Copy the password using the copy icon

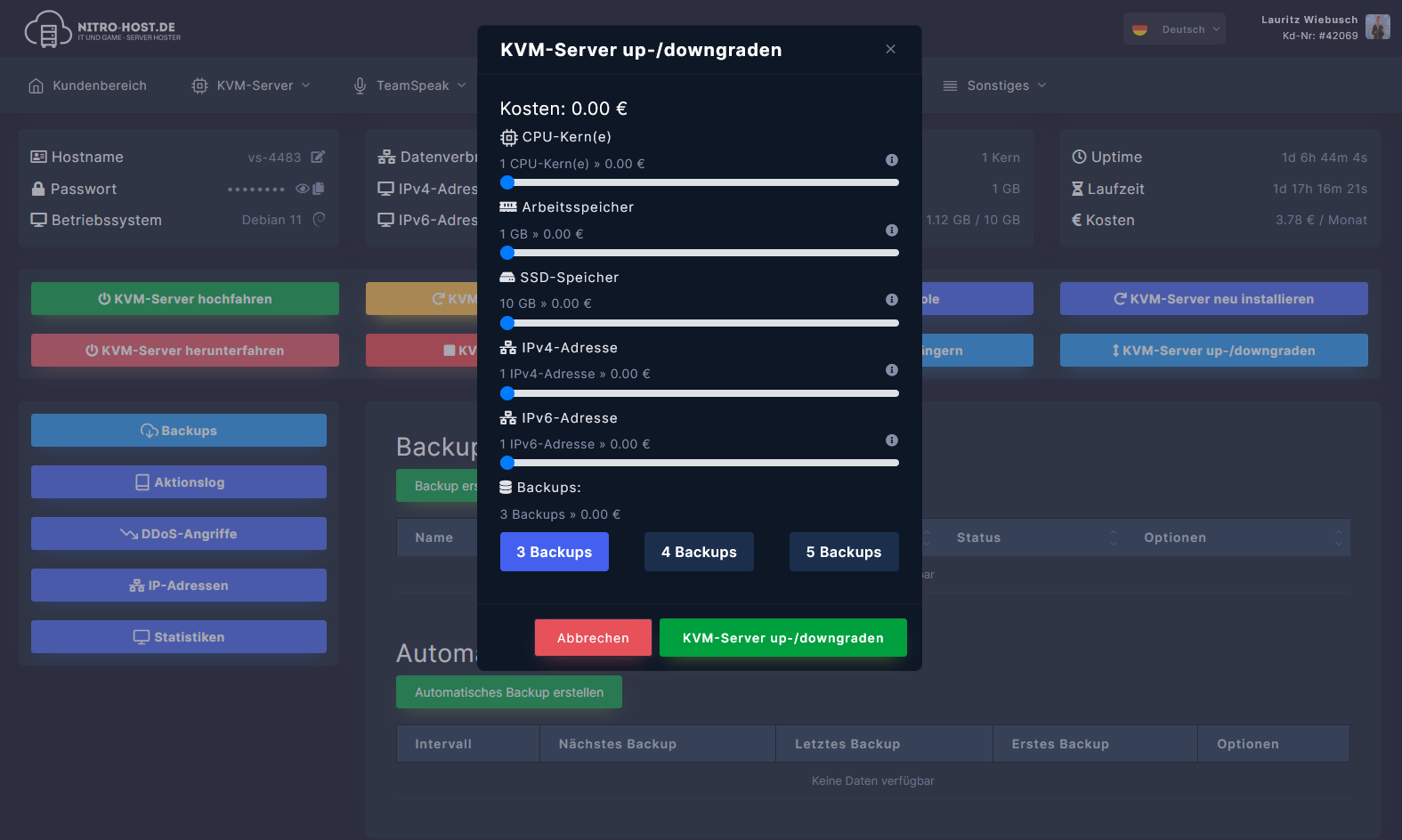pyautogui.click(x=320, y=189)
